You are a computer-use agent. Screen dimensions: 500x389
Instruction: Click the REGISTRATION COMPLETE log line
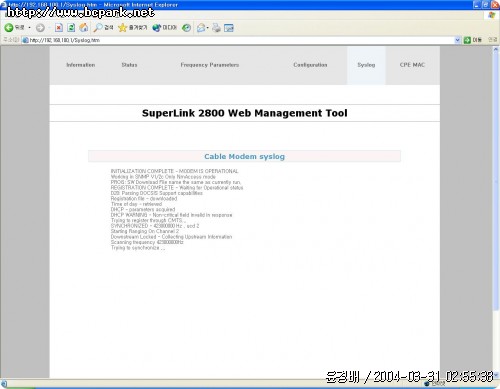177,188
